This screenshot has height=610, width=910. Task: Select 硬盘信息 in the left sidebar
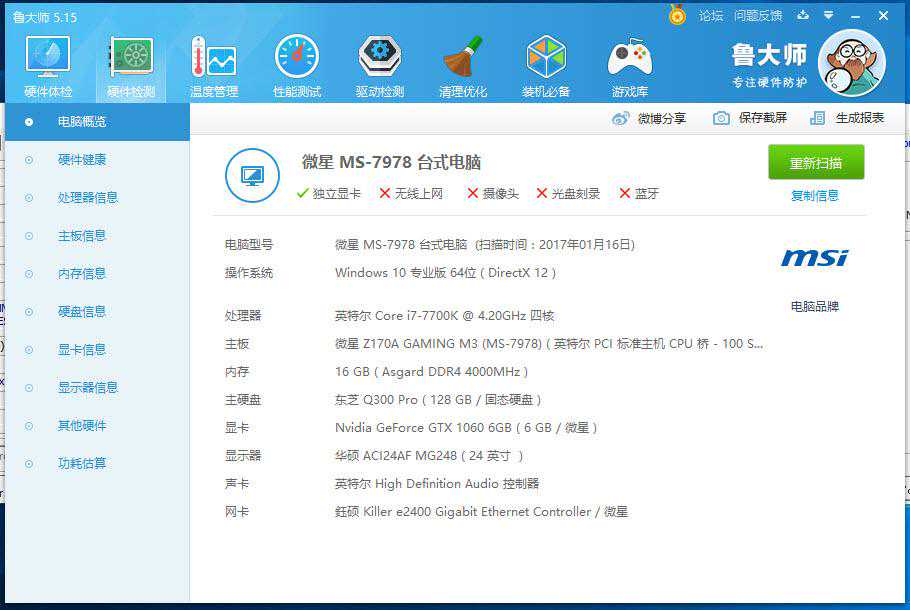tap(82, 312)
